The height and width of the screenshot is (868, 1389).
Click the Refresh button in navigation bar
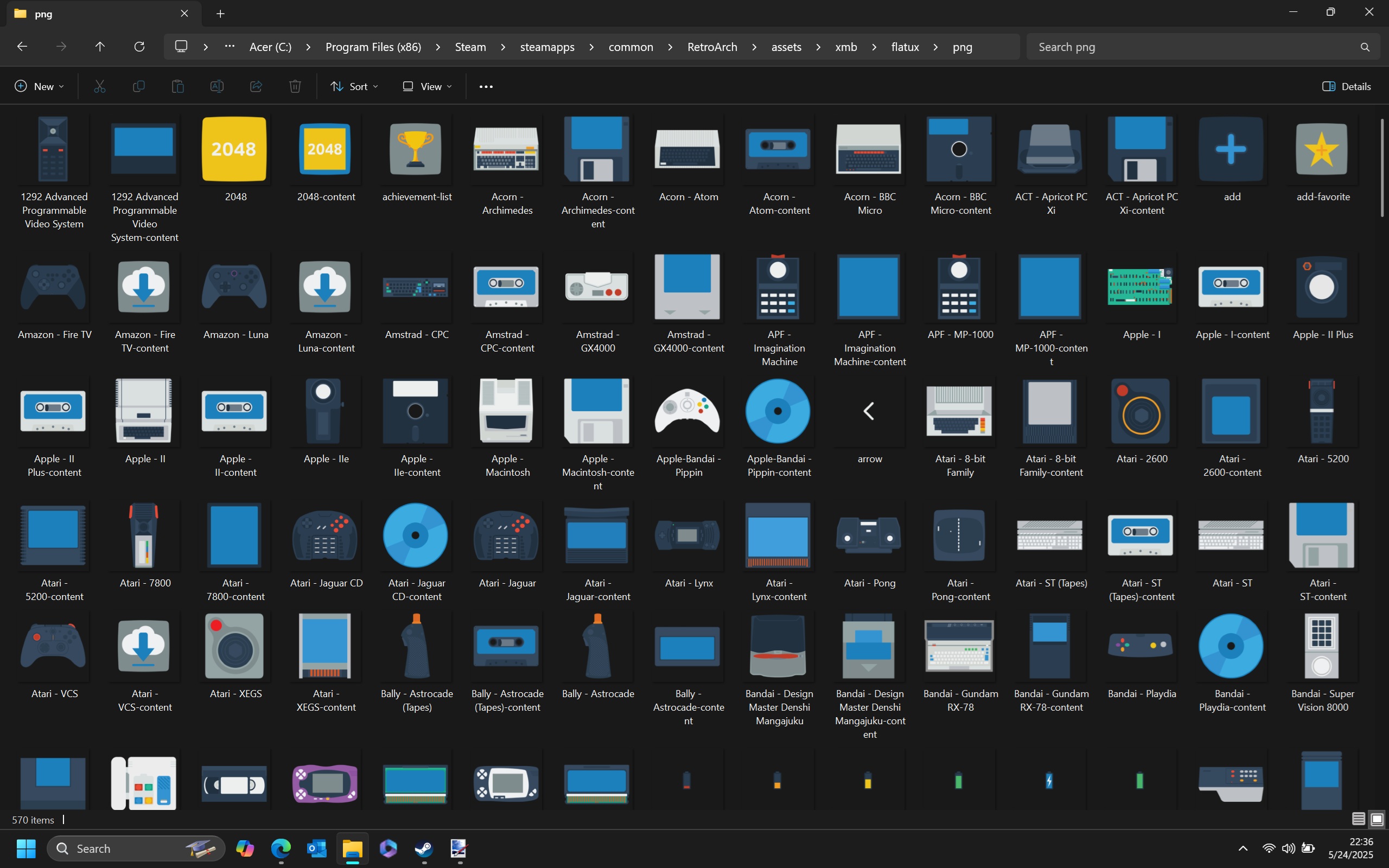139,47
